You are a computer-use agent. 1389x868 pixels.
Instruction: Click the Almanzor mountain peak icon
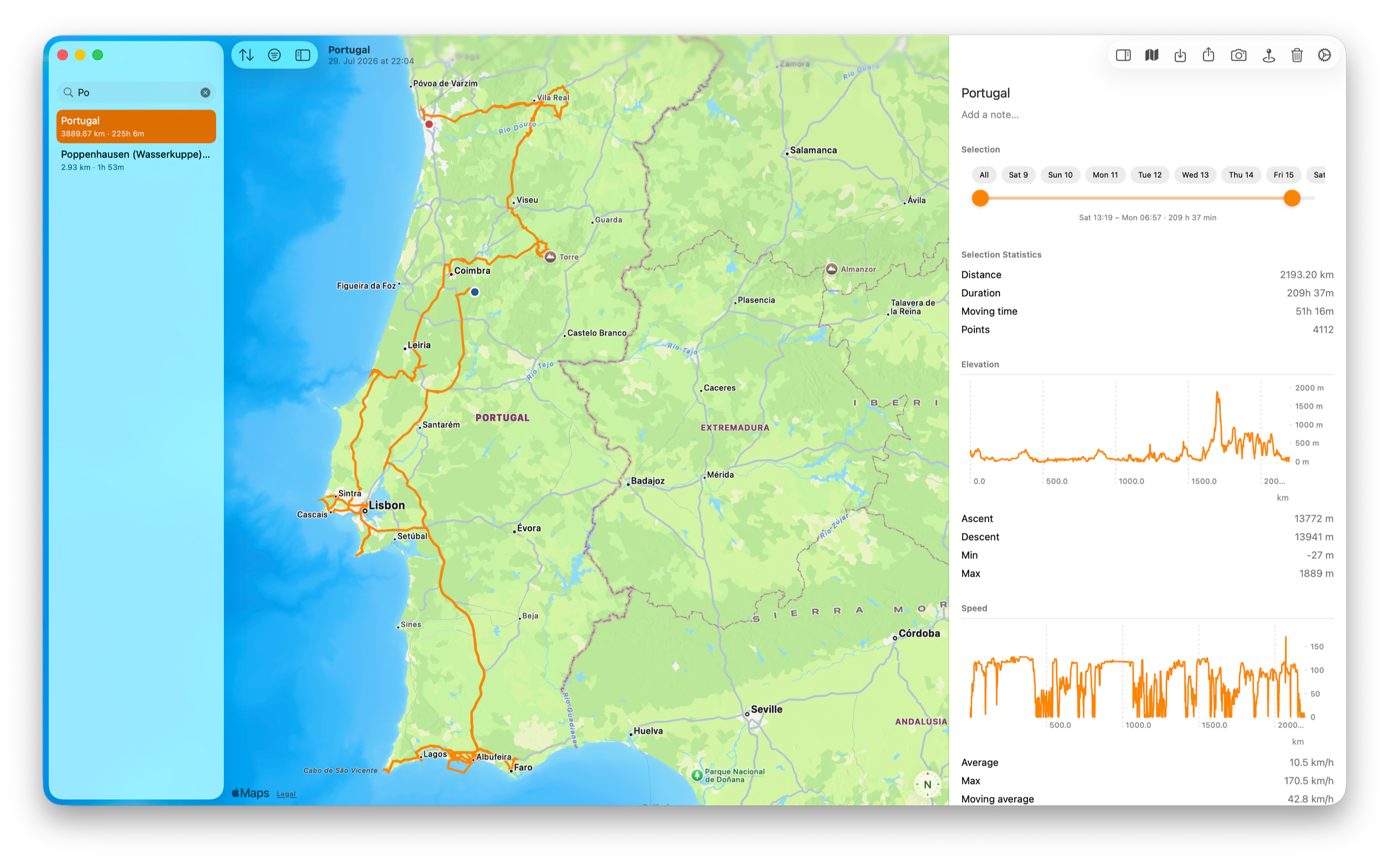pos(831,269)
